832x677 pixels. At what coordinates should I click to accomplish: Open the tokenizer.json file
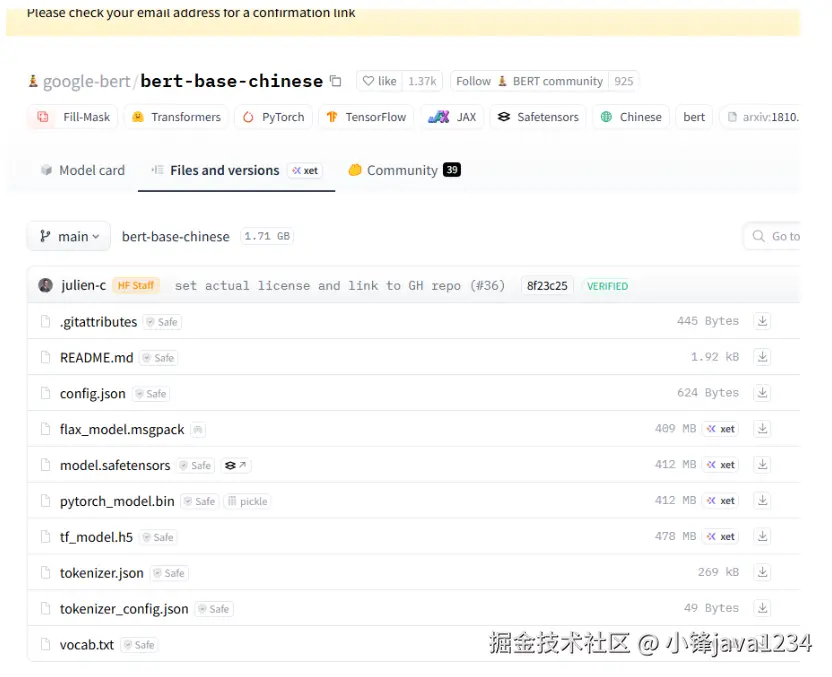(102, 573)
